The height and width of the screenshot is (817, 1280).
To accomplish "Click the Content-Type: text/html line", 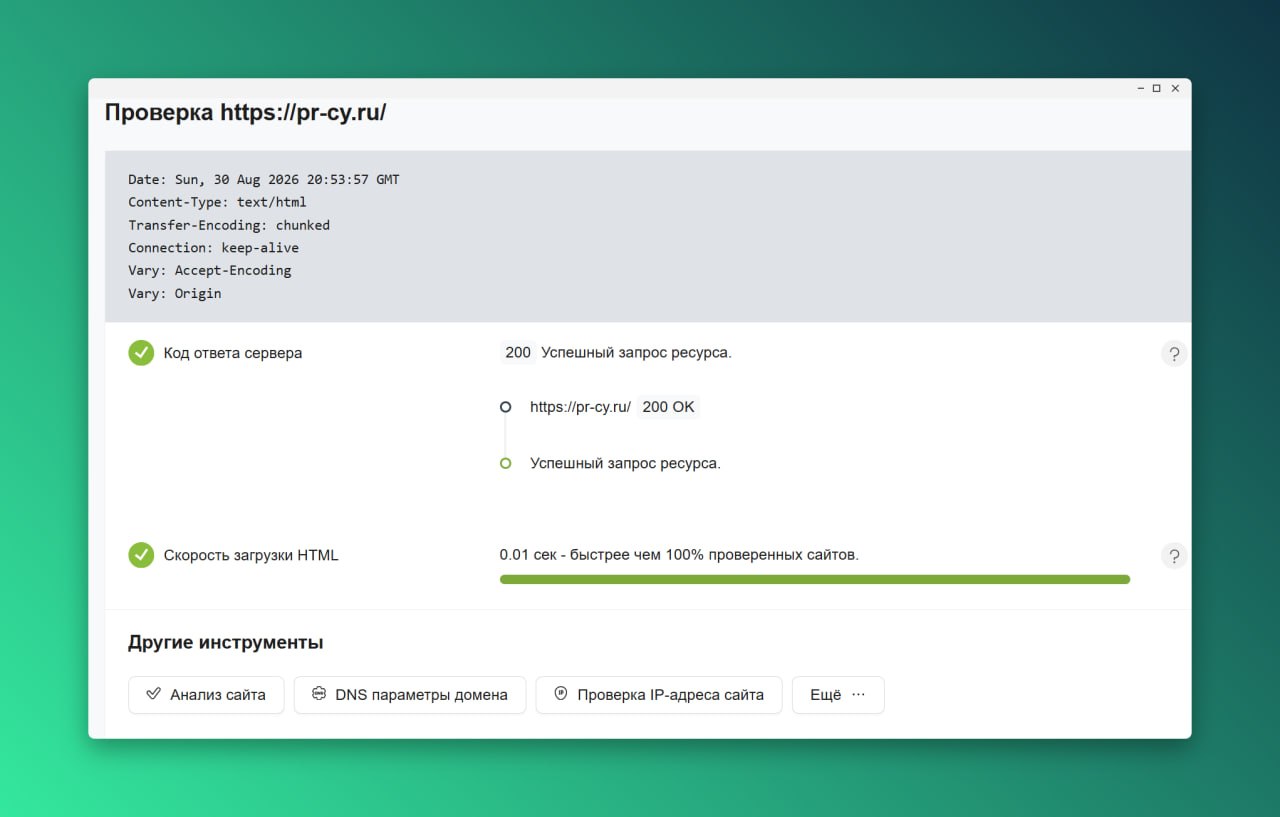I will pos(217,202).
